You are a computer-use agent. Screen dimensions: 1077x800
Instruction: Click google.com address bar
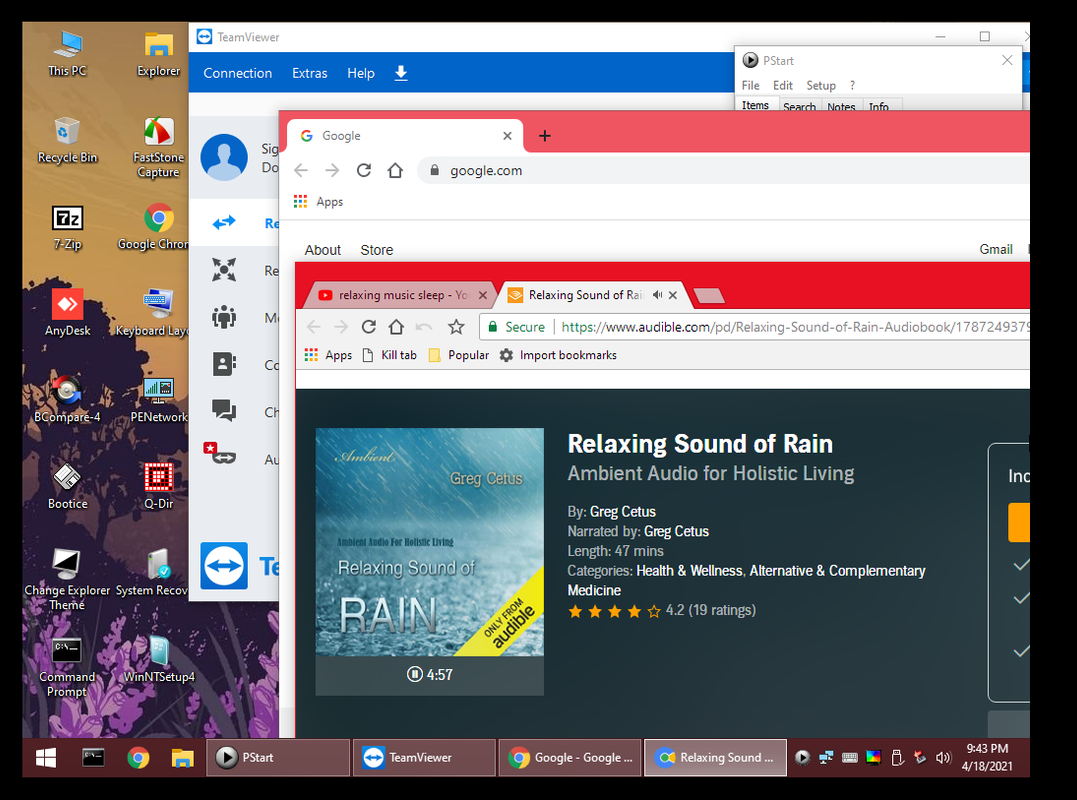point(725,170)
